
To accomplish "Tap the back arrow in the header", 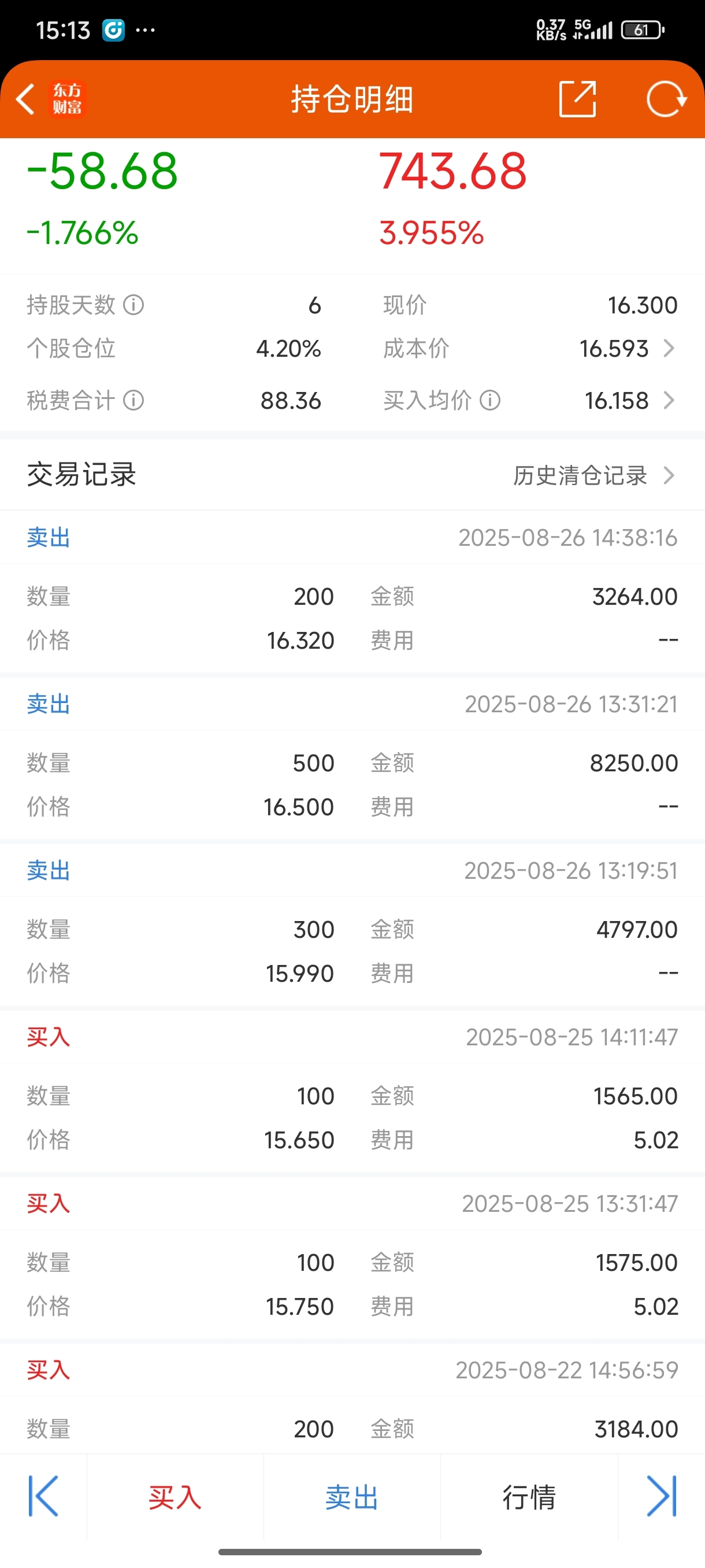I will click(x=25, y=99).
